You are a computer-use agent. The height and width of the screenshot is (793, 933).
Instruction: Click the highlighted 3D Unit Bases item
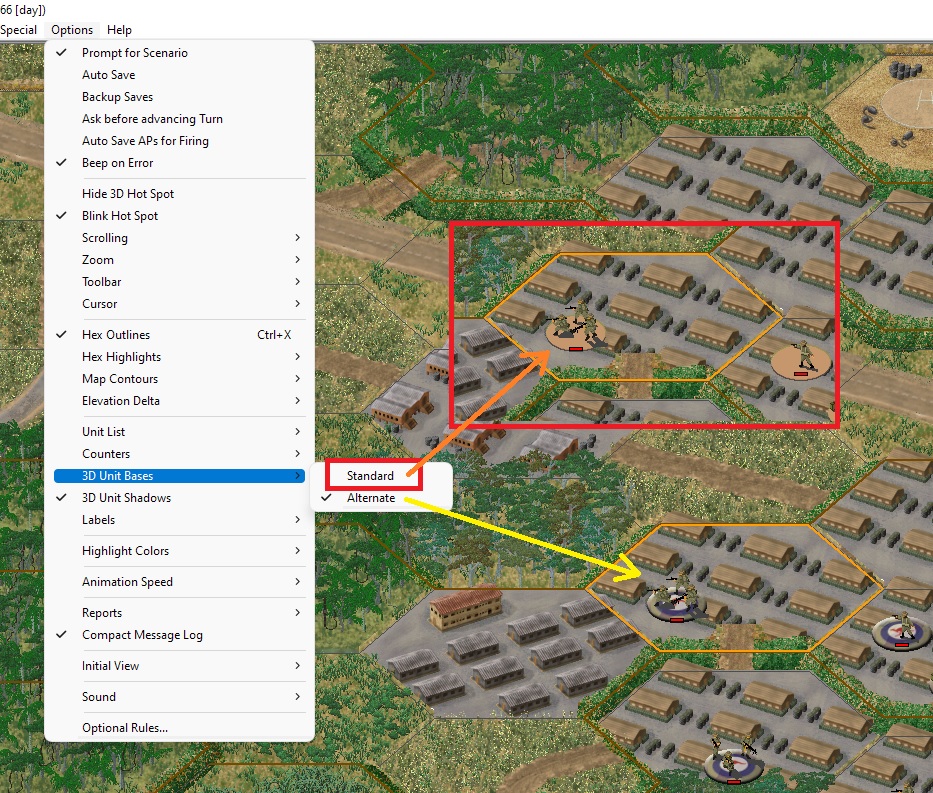coord(179,476)
